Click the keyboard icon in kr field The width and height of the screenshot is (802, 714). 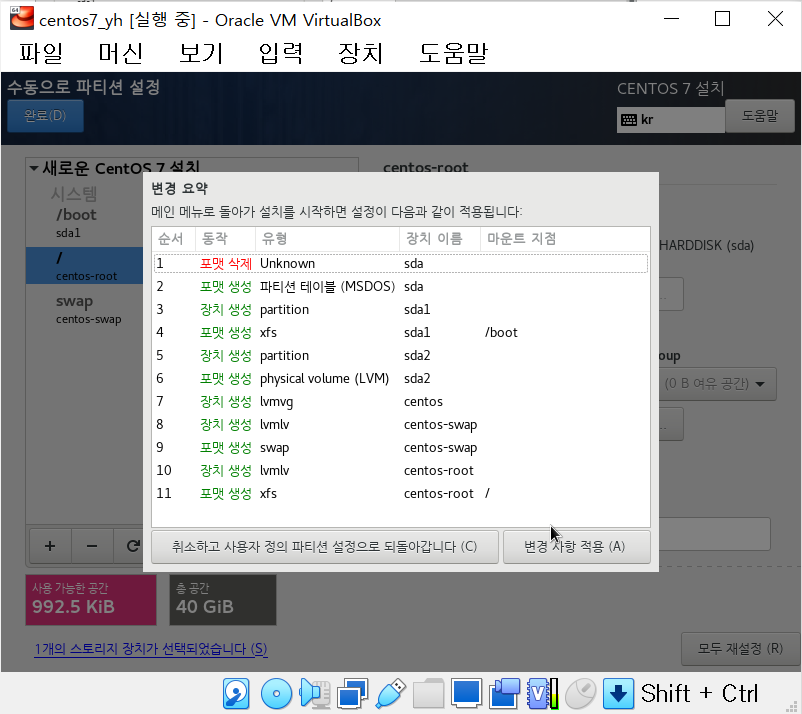(629, 120)
